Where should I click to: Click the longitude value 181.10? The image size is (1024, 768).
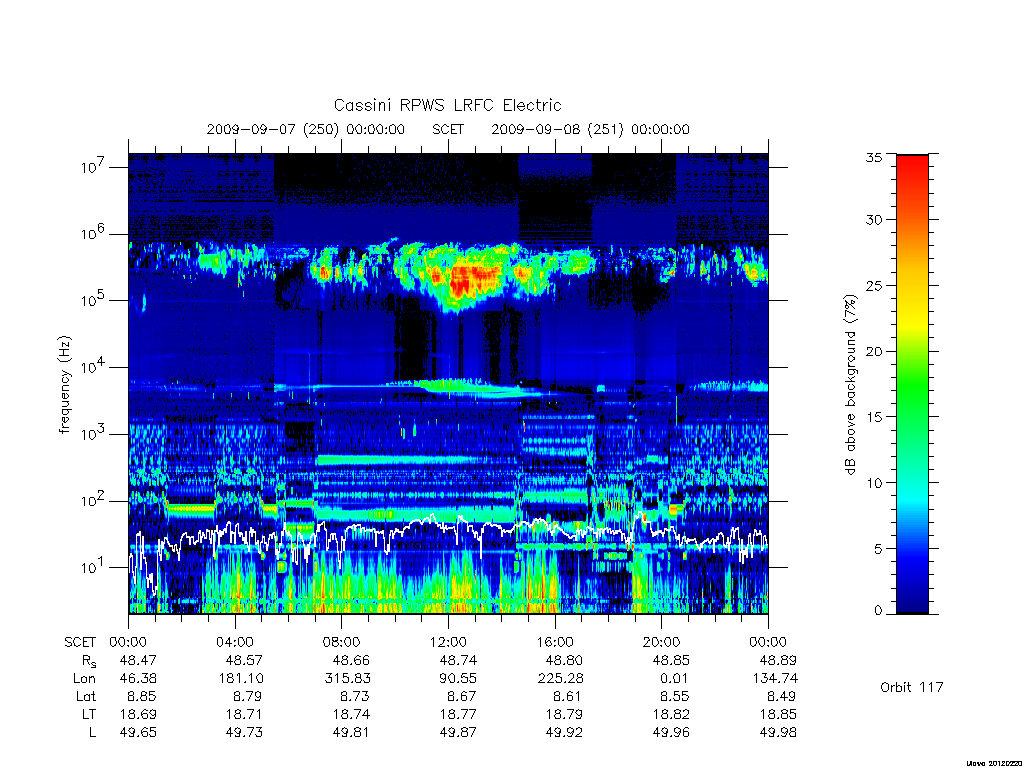click(240, 679)
